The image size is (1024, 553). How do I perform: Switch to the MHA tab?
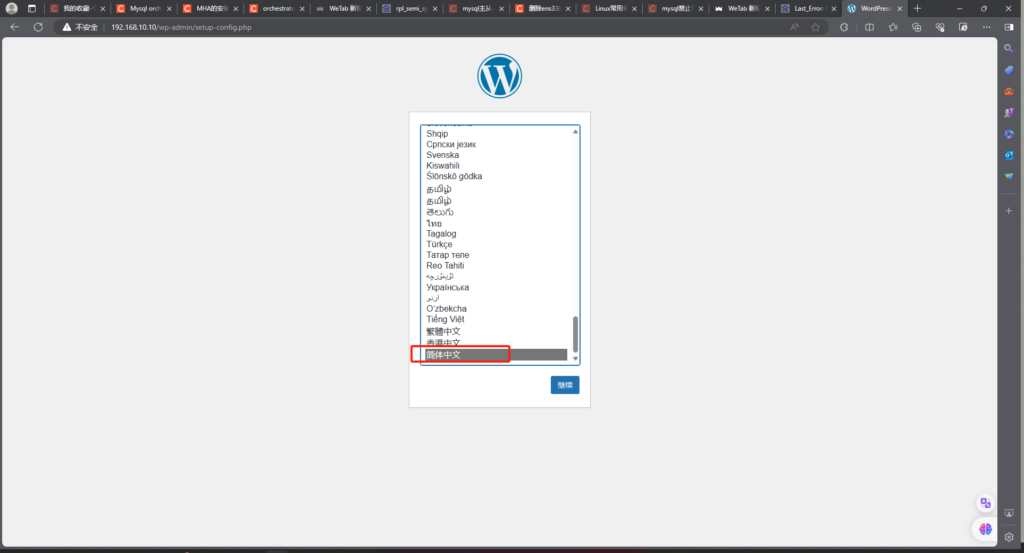(210, 8)
